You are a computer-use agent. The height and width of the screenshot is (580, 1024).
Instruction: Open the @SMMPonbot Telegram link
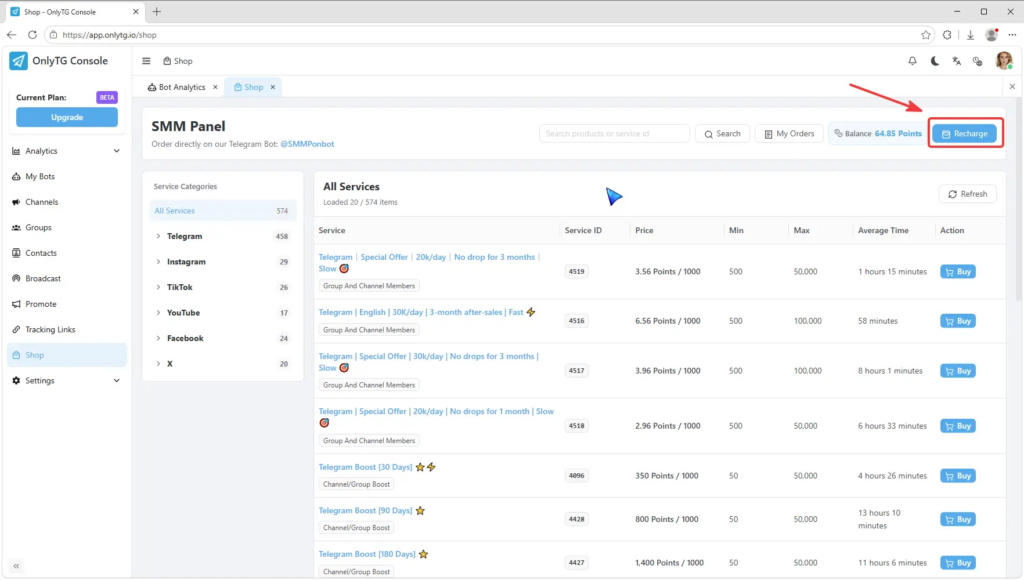click(x=307, y=144)
